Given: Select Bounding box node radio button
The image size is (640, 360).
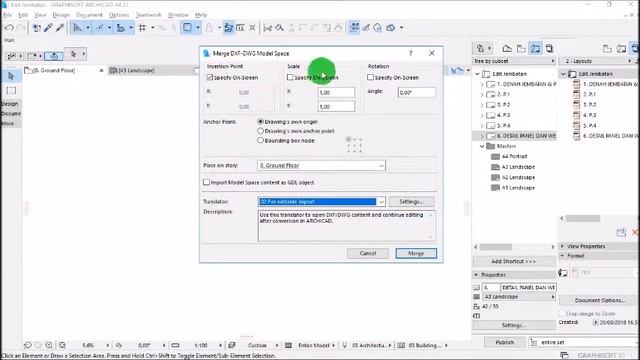Looking at the screenshot, I should click(x=260, y=140).
